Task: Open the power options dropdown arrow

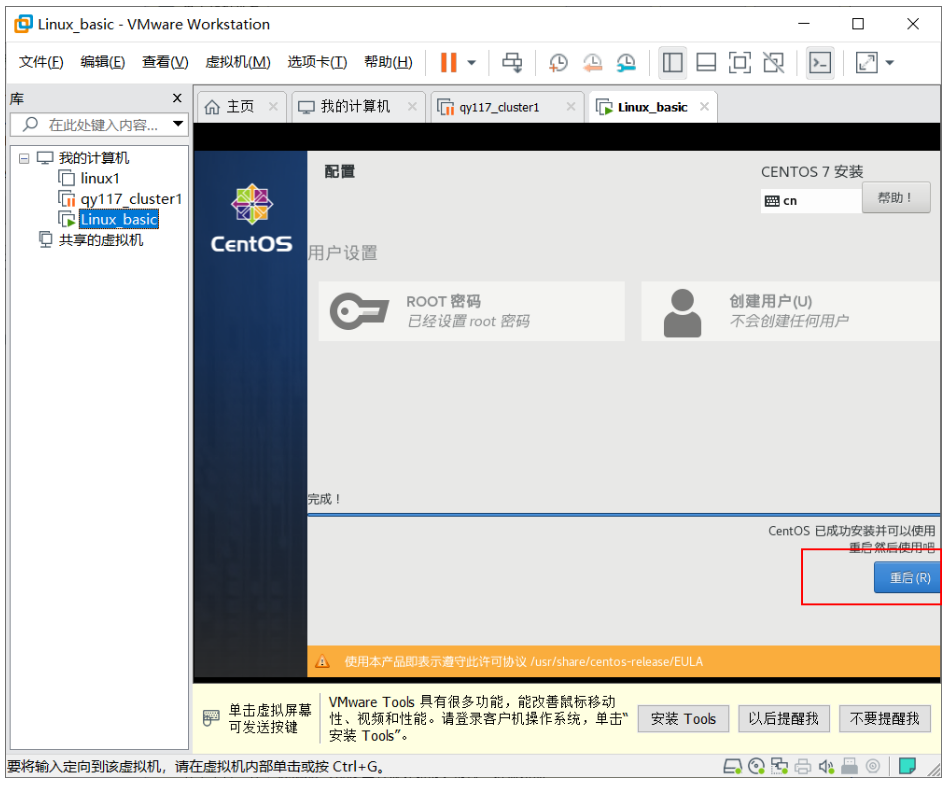Action: [x=471, y=62]
